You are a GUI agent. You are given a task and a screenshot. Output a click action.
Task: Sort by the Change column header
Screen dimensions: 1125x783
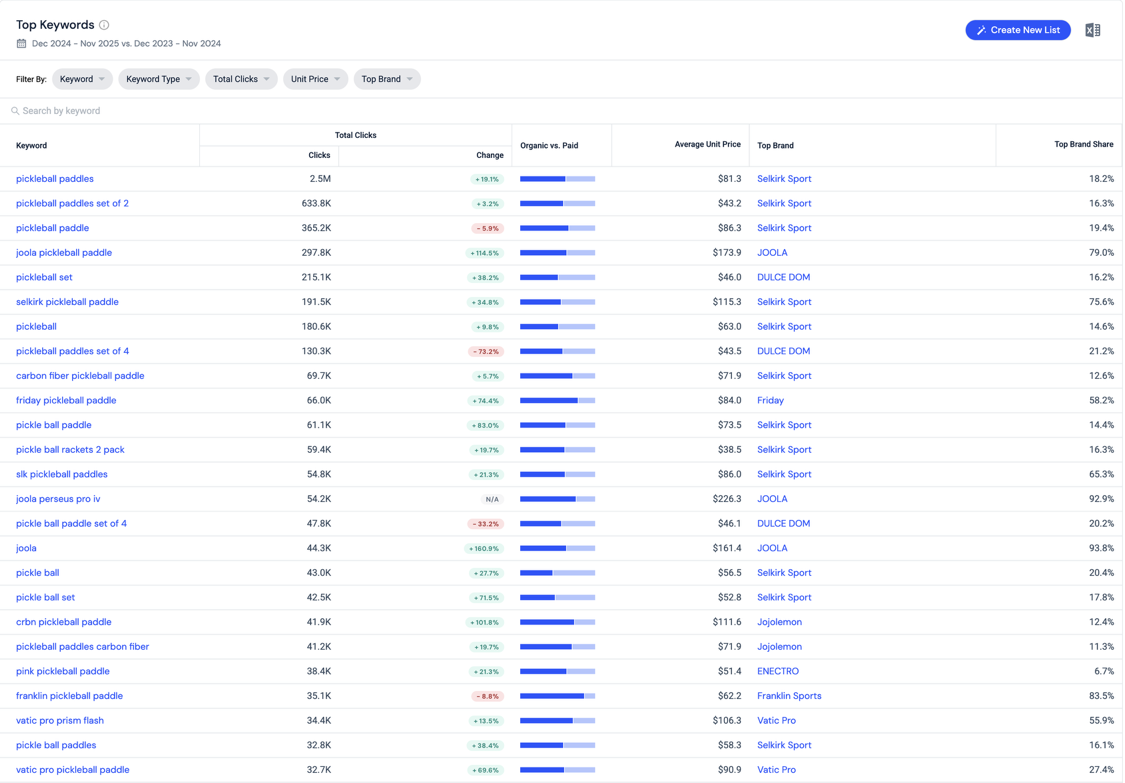490,155
